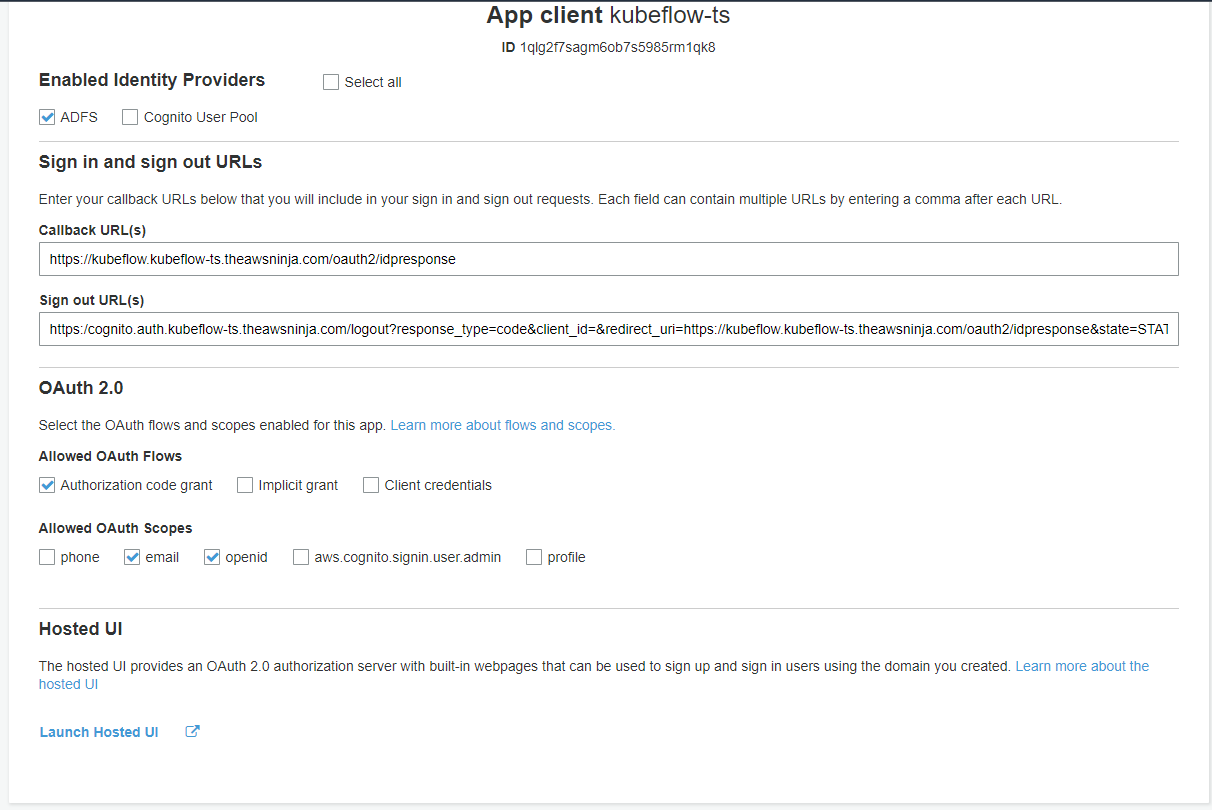Disable the ADFS identity provider
The image size is (1212, 810).
coord(46,116)
